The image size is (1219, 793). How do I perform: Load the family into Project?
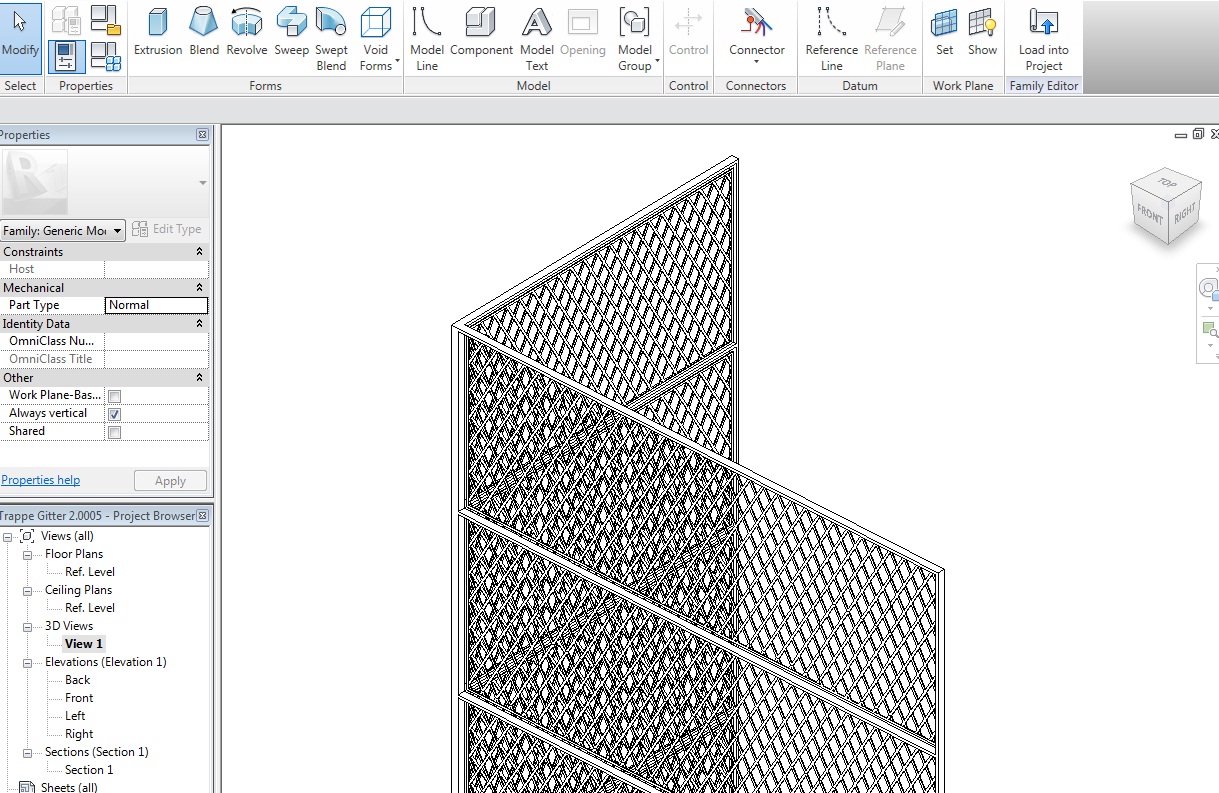tap(1043, 39)
